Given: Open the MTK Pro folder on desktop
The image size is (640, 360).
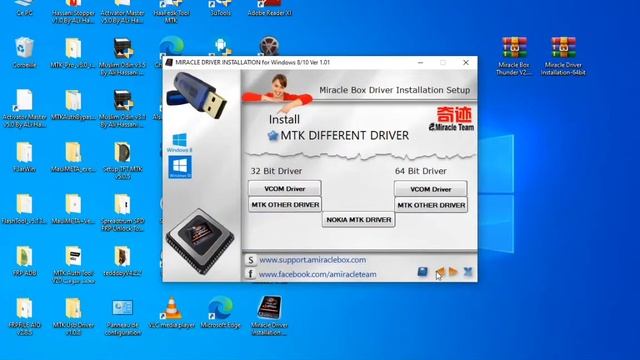Looking at the screenshot, I should pos(73,52).
